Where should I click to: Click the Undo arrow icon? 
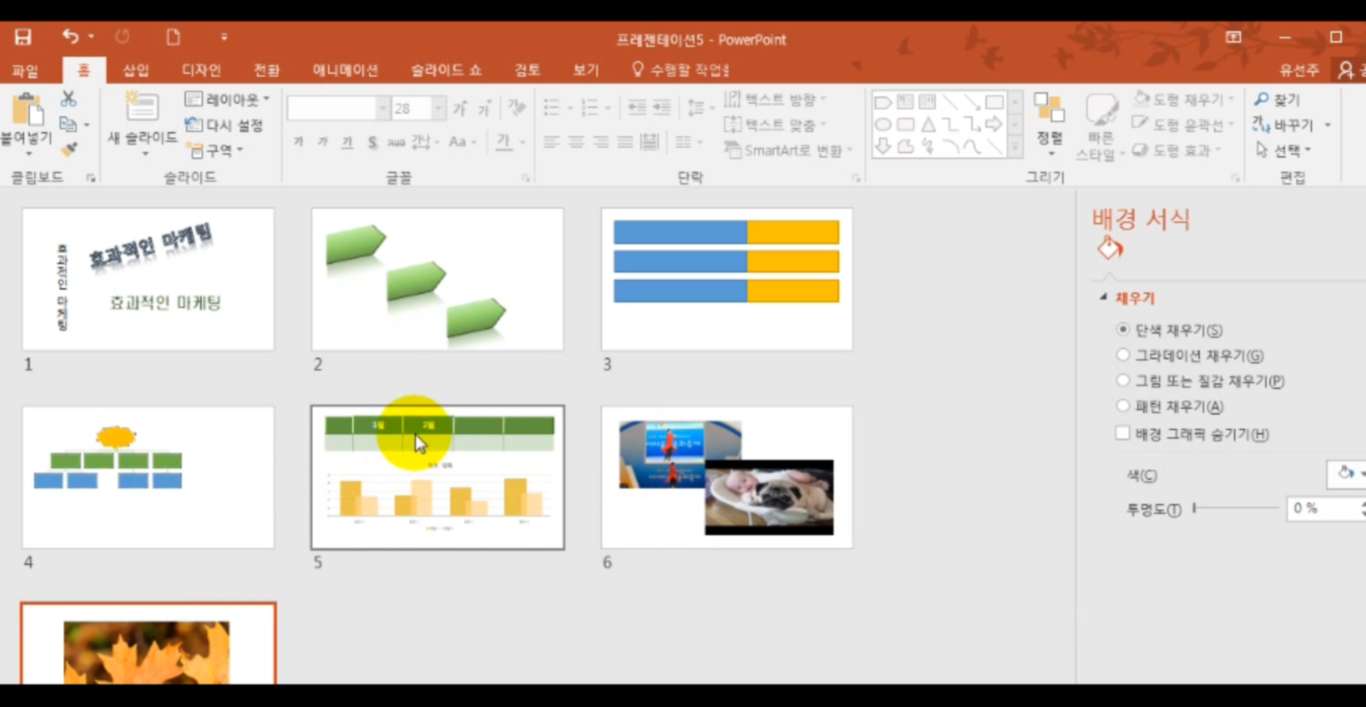click(x=69, y=37)
